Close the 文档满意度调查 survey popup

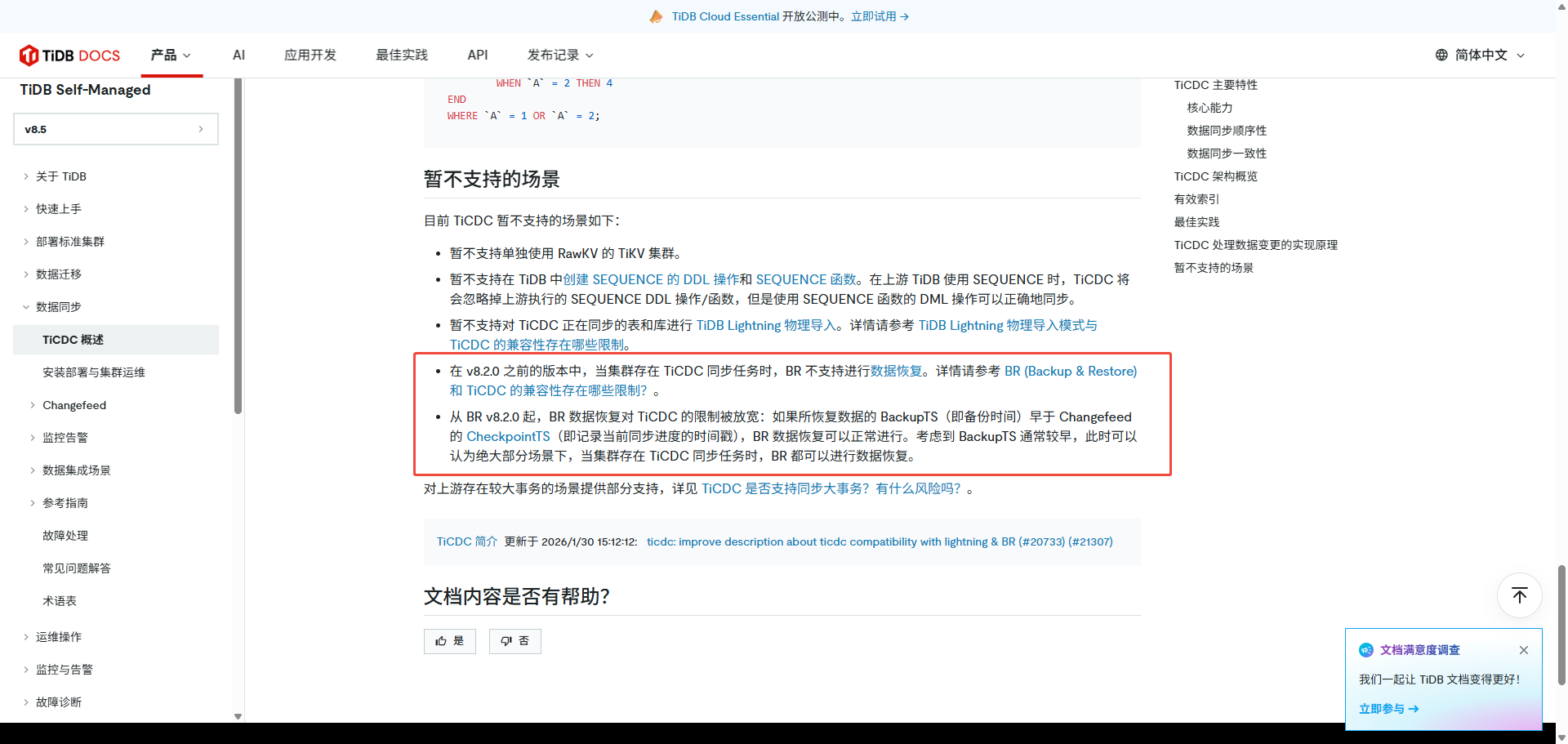1523,650
